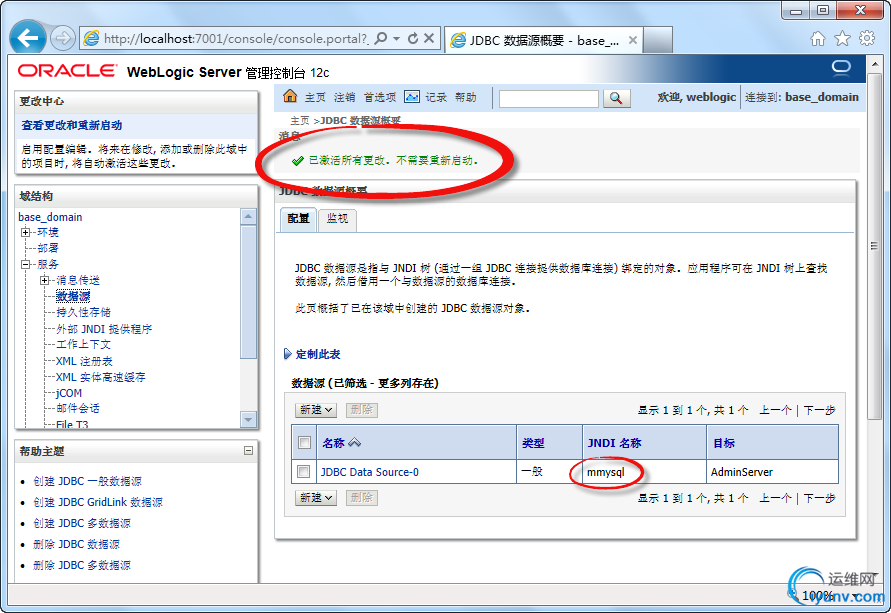Open address bar dropdown arrow
The image size is (891, 613).
coord(397,38)
